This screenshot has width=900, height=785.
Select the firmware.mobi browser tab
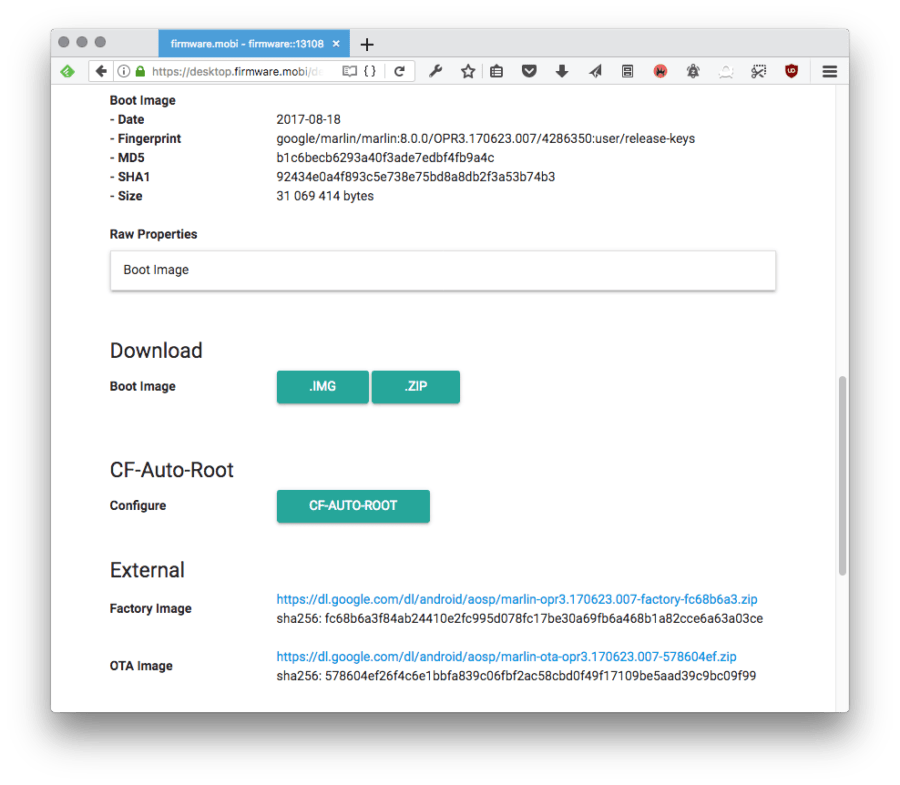click(254, 44)
